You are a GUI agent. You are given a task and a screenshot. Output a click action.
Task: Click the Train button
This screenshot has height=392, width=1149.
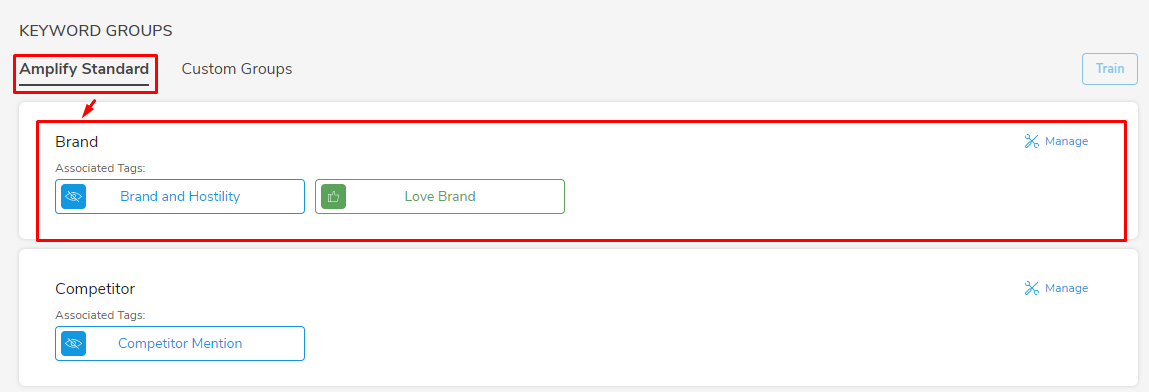1110,69
